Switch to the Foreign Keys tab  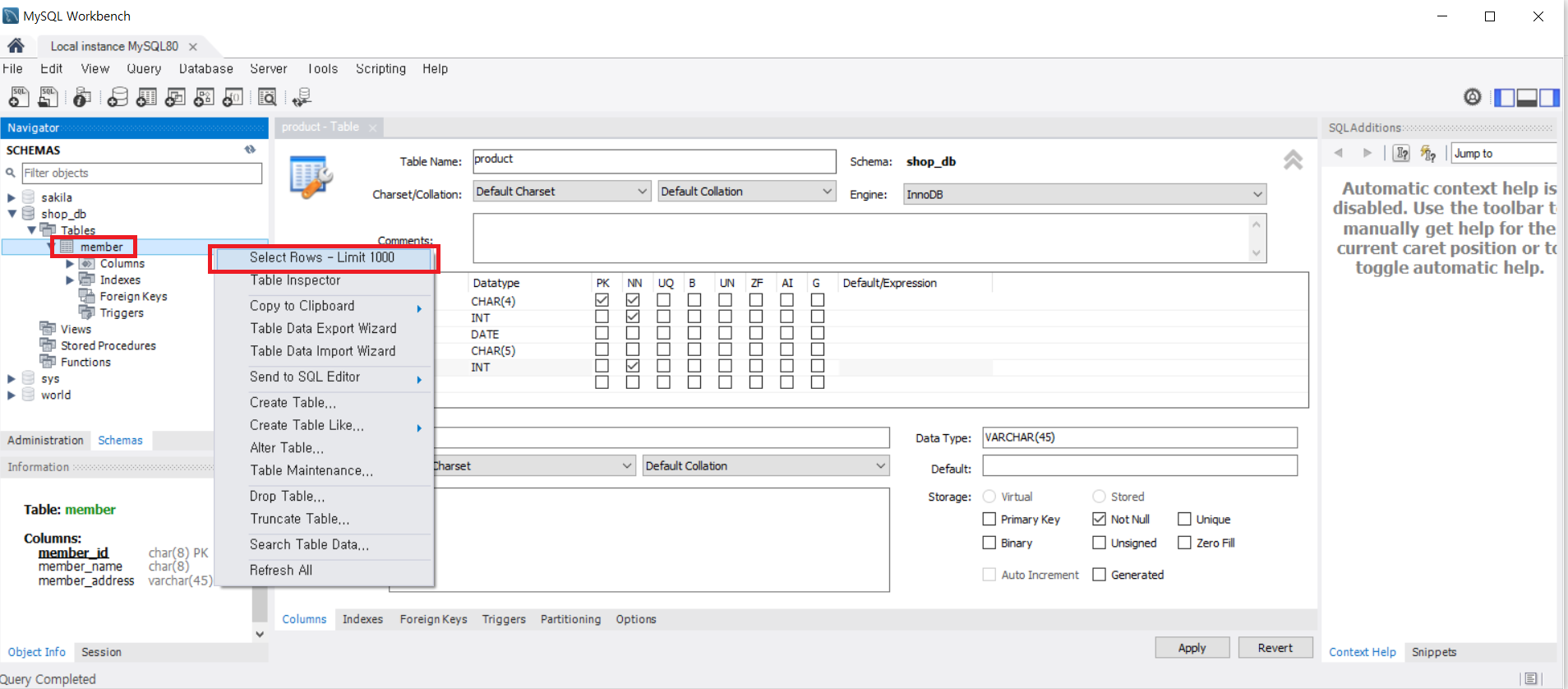433,619
